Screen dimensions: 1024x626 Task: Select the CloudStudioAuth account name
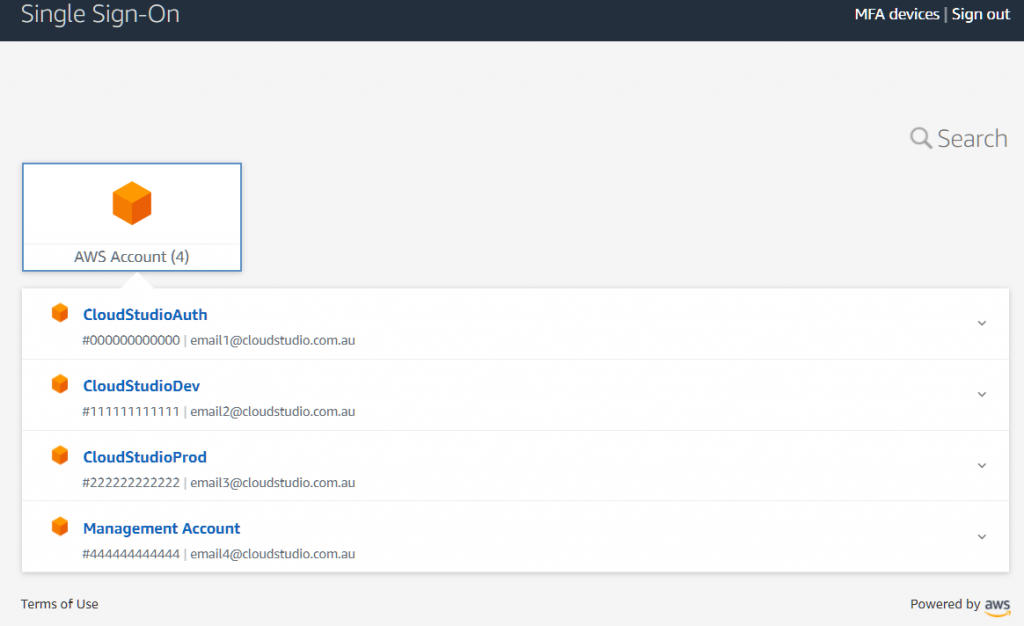tap(145, 315)
